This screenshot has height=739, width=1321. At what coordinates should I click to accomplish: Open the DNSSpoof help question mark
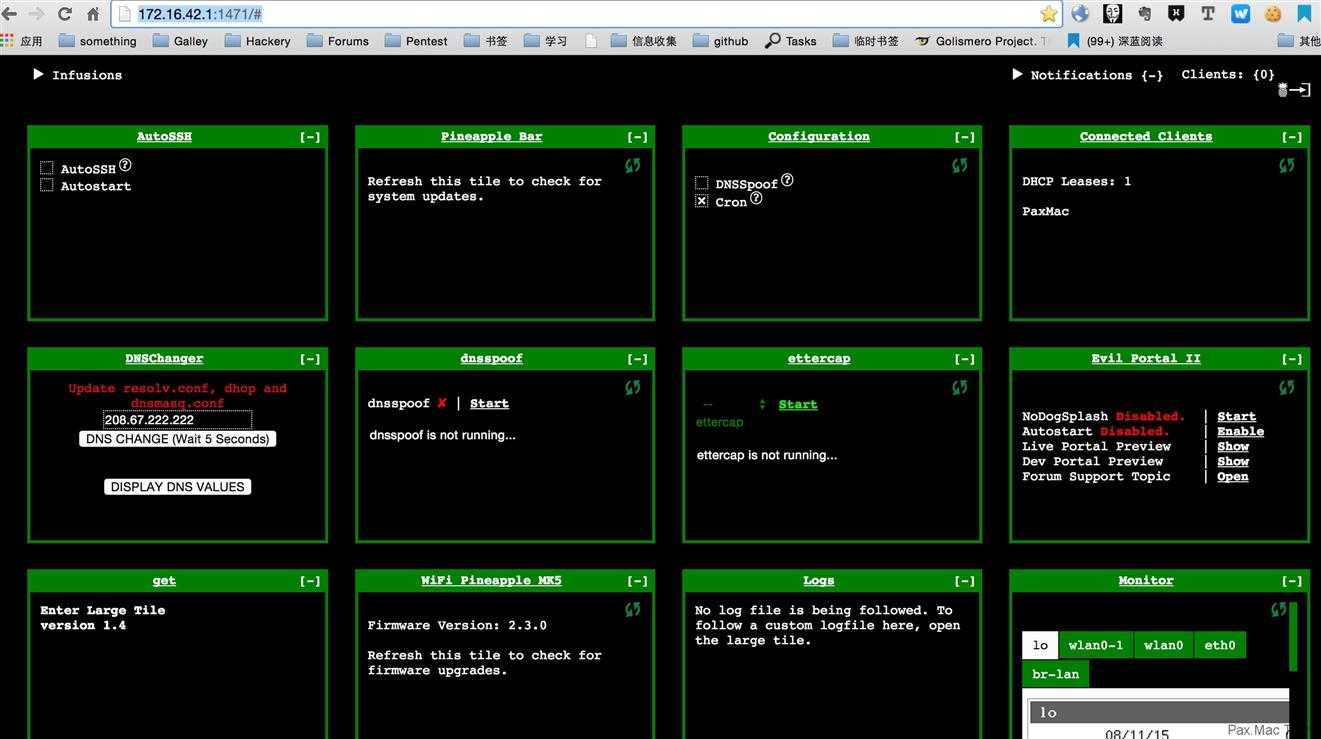coord(787,180)
